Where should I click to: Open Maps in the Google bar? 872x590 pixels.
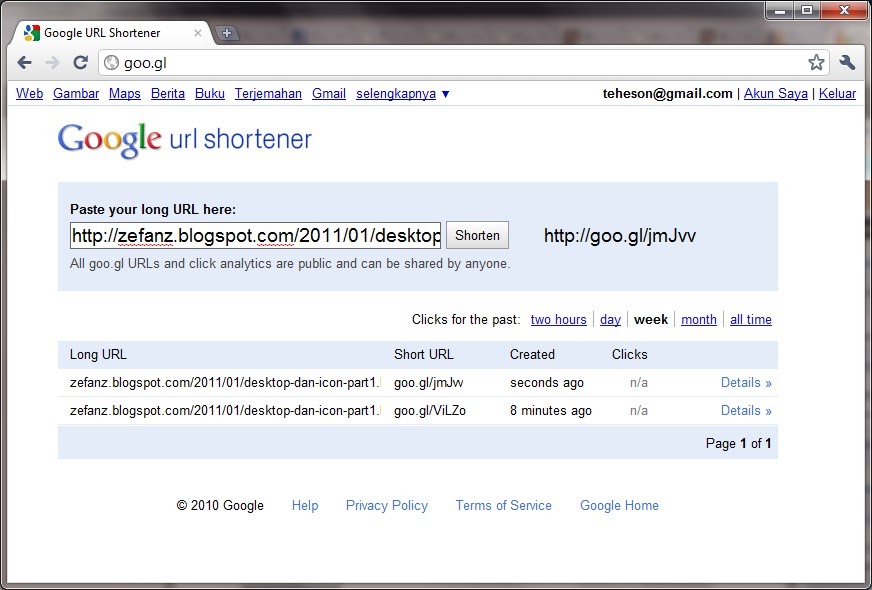[x=125, y=93]
